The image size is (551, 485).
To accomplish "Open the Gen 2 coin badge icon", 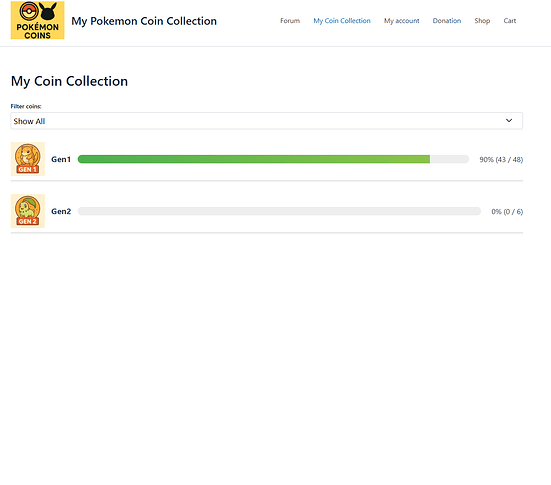I will click(28, 211).
